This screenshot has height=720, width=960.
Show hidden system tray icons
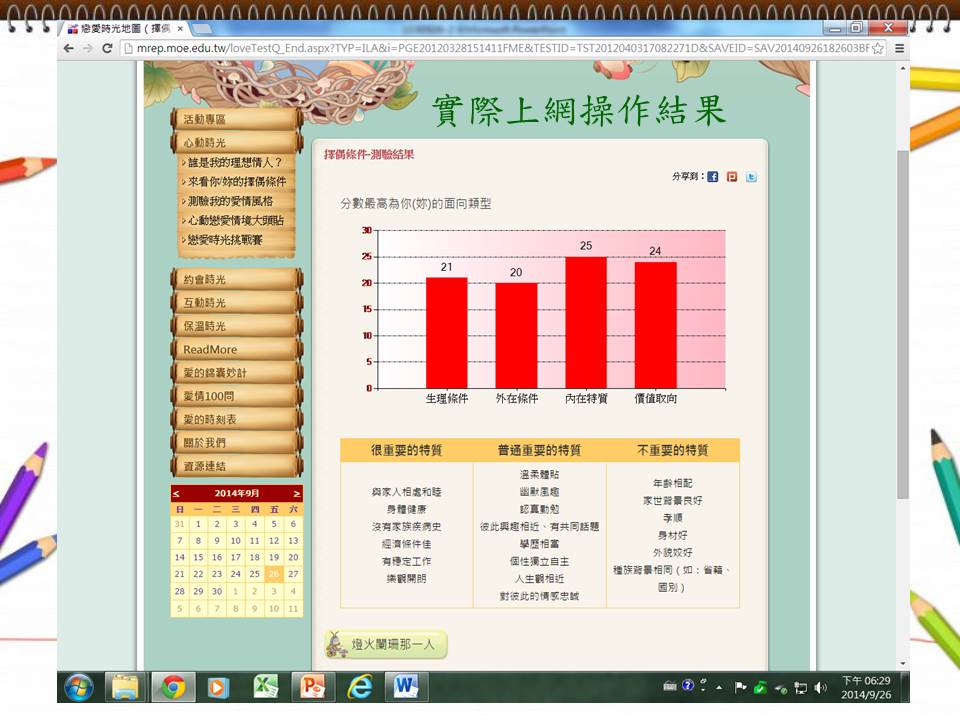coord(719,687)
